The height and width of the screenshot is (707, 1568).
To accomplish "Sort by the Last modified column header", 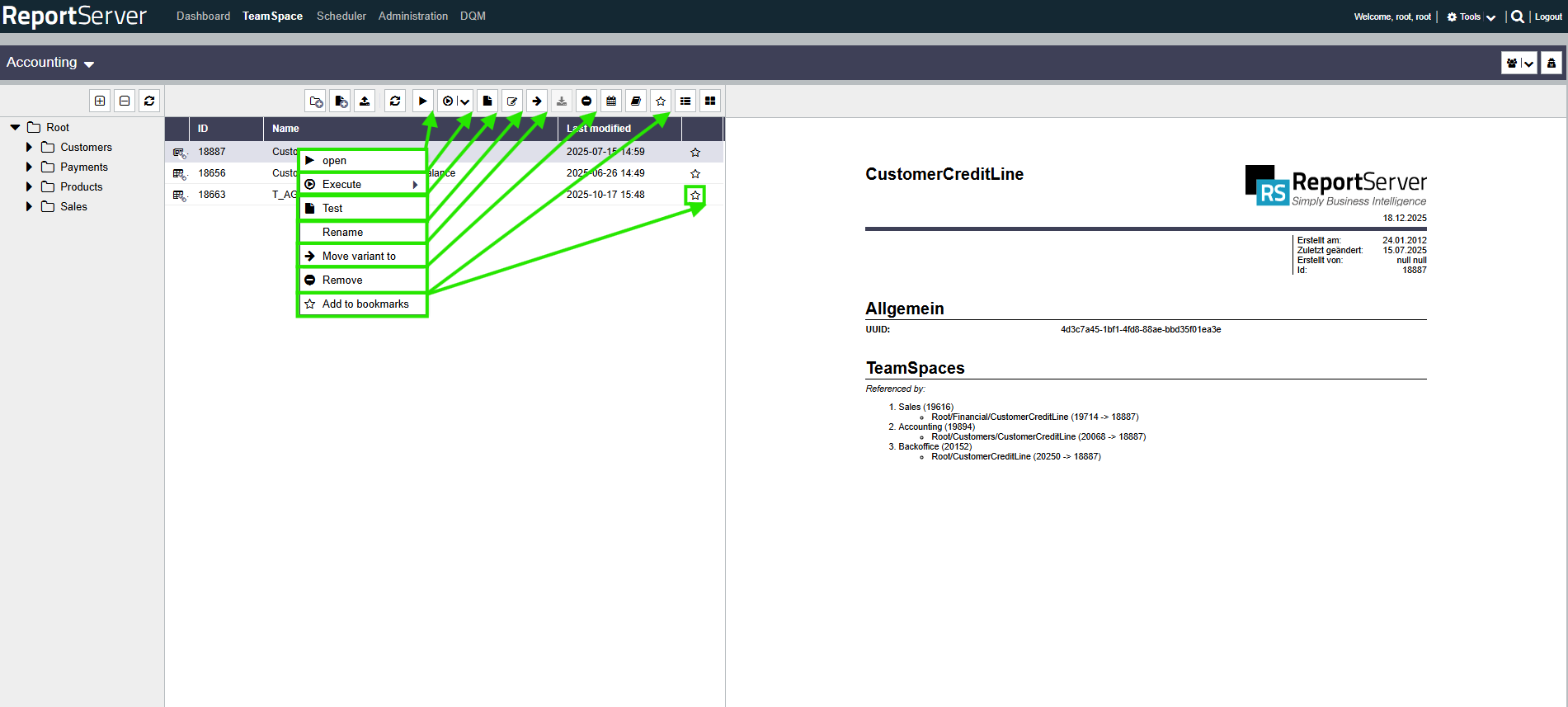I will click(x=599, y=129).
